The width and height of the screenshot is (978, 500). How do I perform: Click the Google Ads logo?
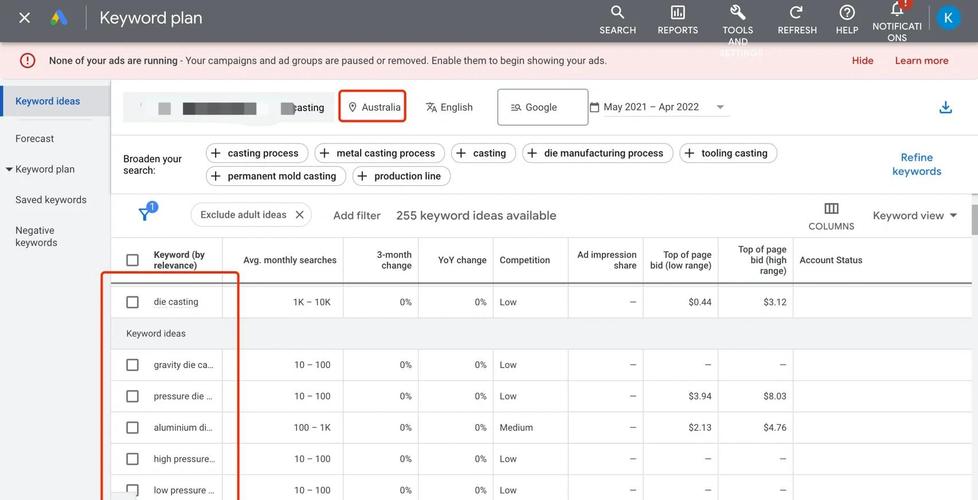coord(59,18)
